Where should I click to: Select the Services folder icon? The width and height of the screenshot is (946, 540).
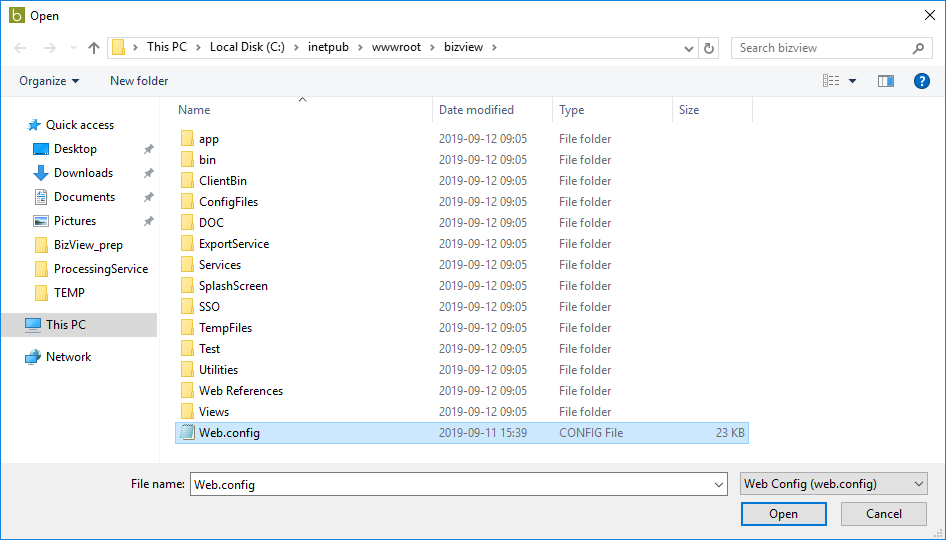pos(188,265)
